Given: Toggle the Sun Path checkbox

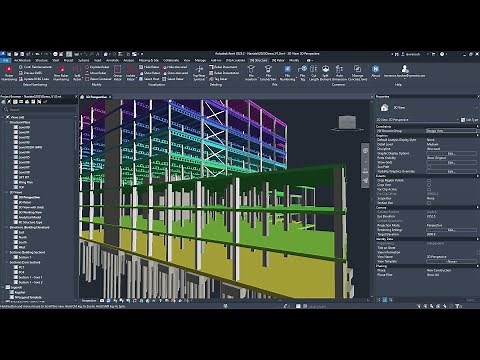Looking at the screenshot, I should pos(429,167).
